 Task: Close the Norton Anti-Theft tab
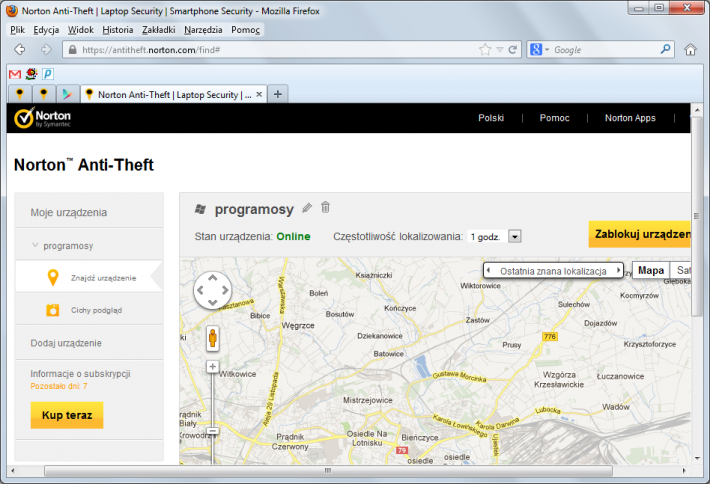coord(259,94)
